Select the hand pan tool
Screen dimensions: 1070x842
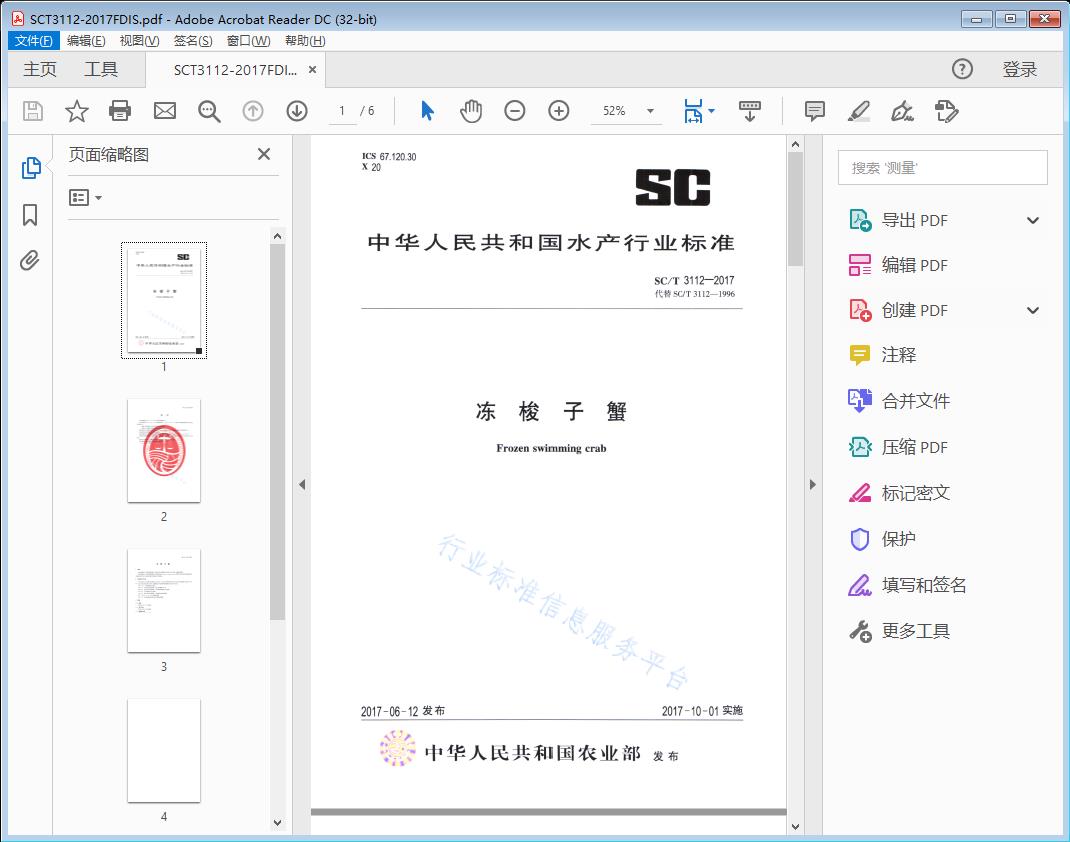[x=471, y=111]
